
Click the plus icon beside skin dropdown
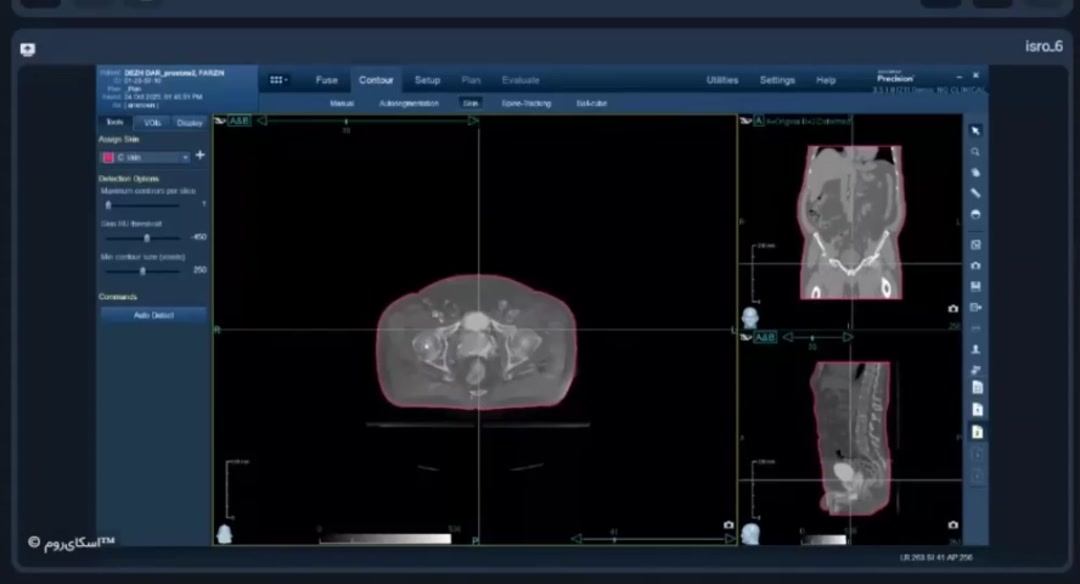[200, 156]
